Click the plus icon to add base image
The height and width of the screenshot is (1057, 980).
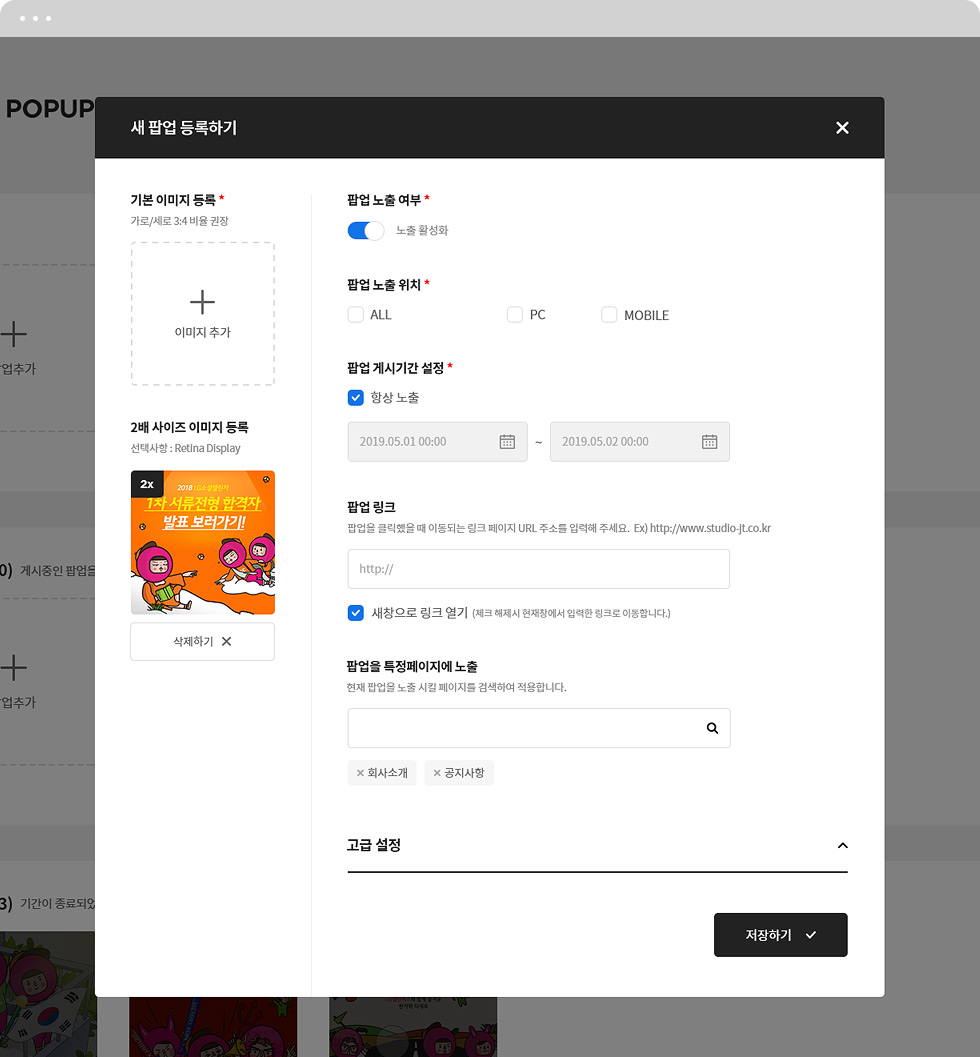click(202, 302)
